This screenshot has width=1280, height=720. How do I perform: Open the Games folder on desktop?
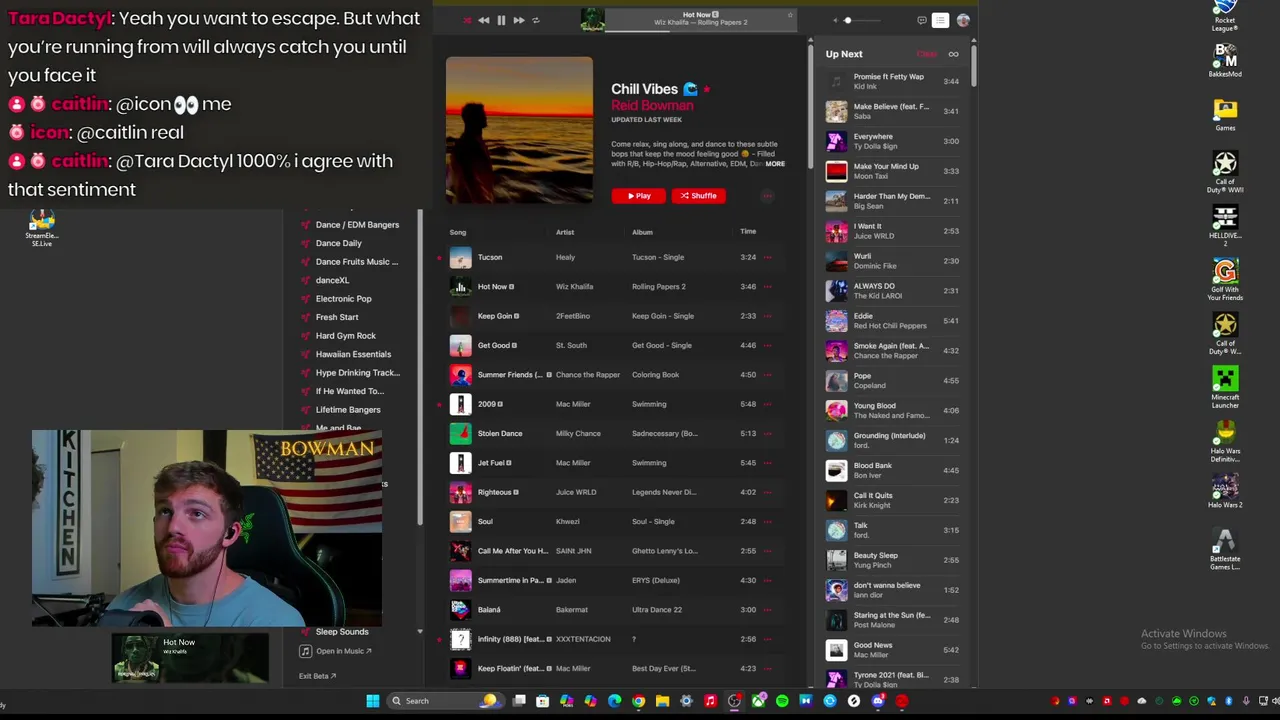(x=1225, y=116)
